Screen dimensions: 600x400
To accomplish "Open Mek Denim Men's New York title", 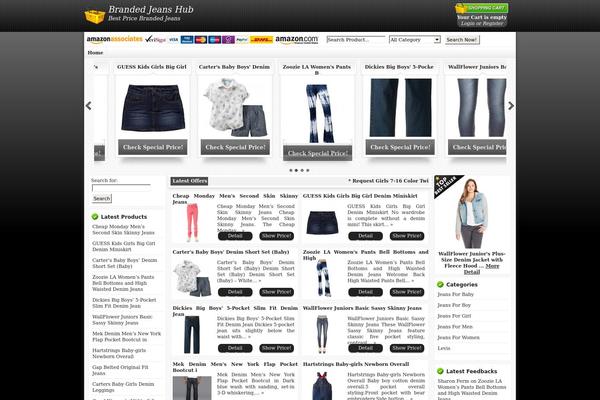I will [235, 367].
